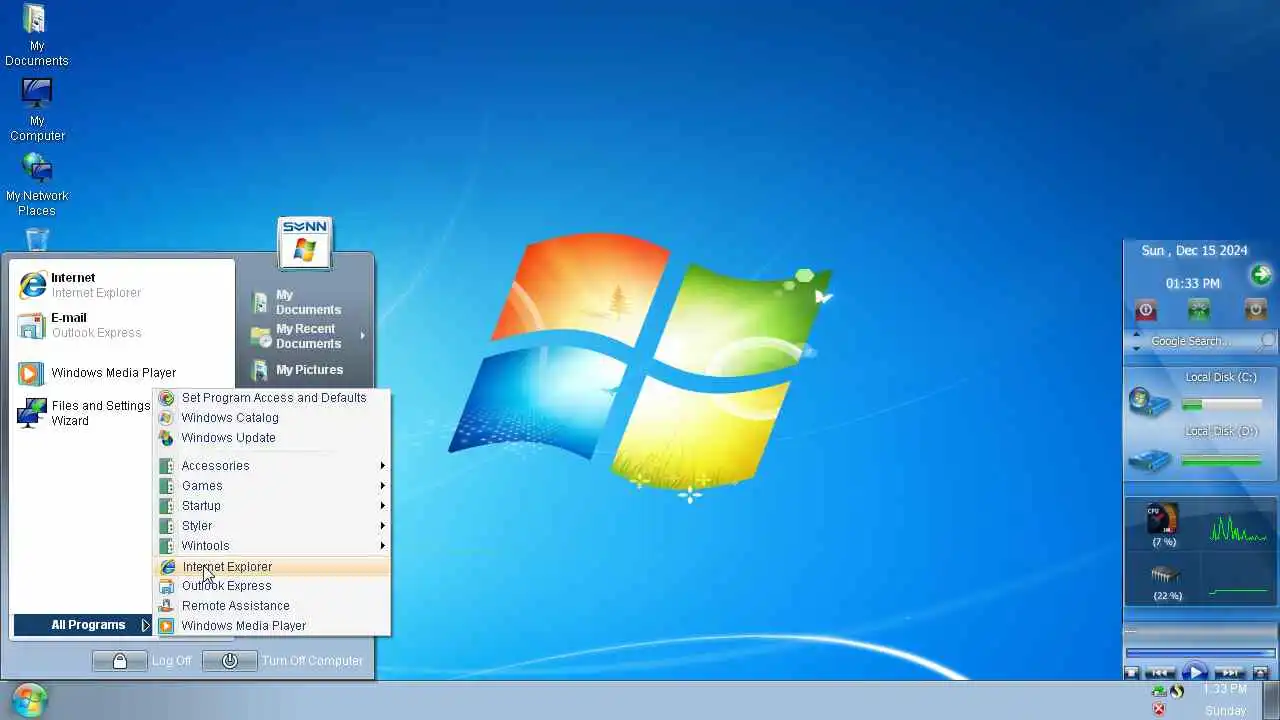Click the green arrow button in sidebar
The height and width of the screenshot is (720, 1280).
[1260, 275]
